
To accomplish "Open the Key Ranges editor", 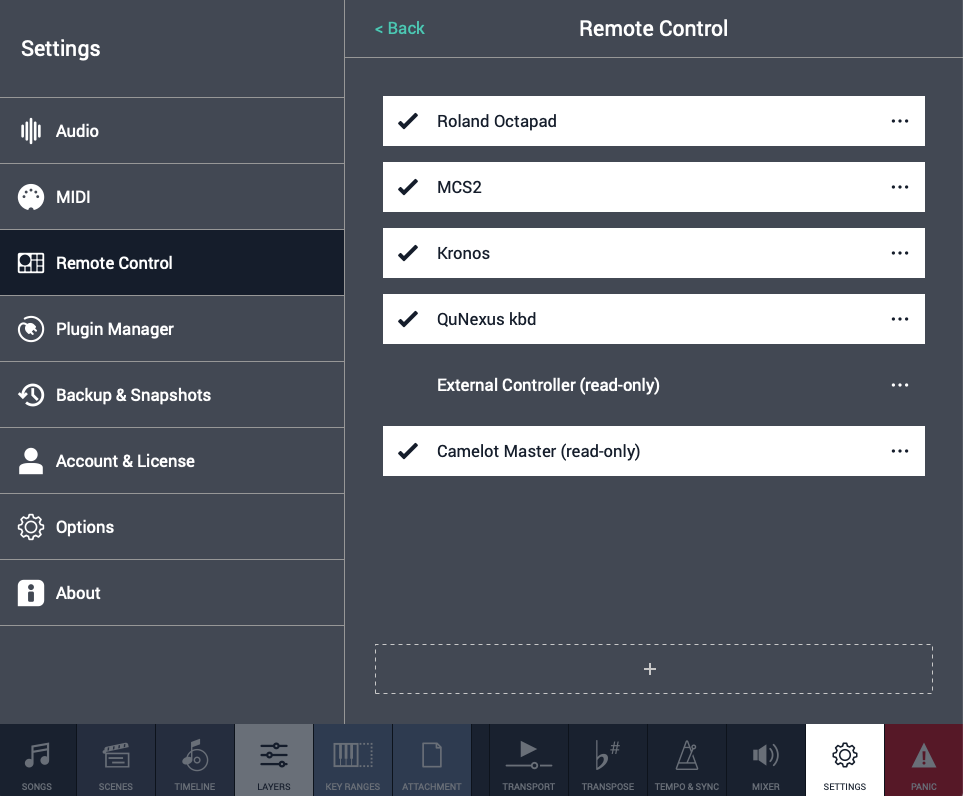I will (x=352, y=760).
